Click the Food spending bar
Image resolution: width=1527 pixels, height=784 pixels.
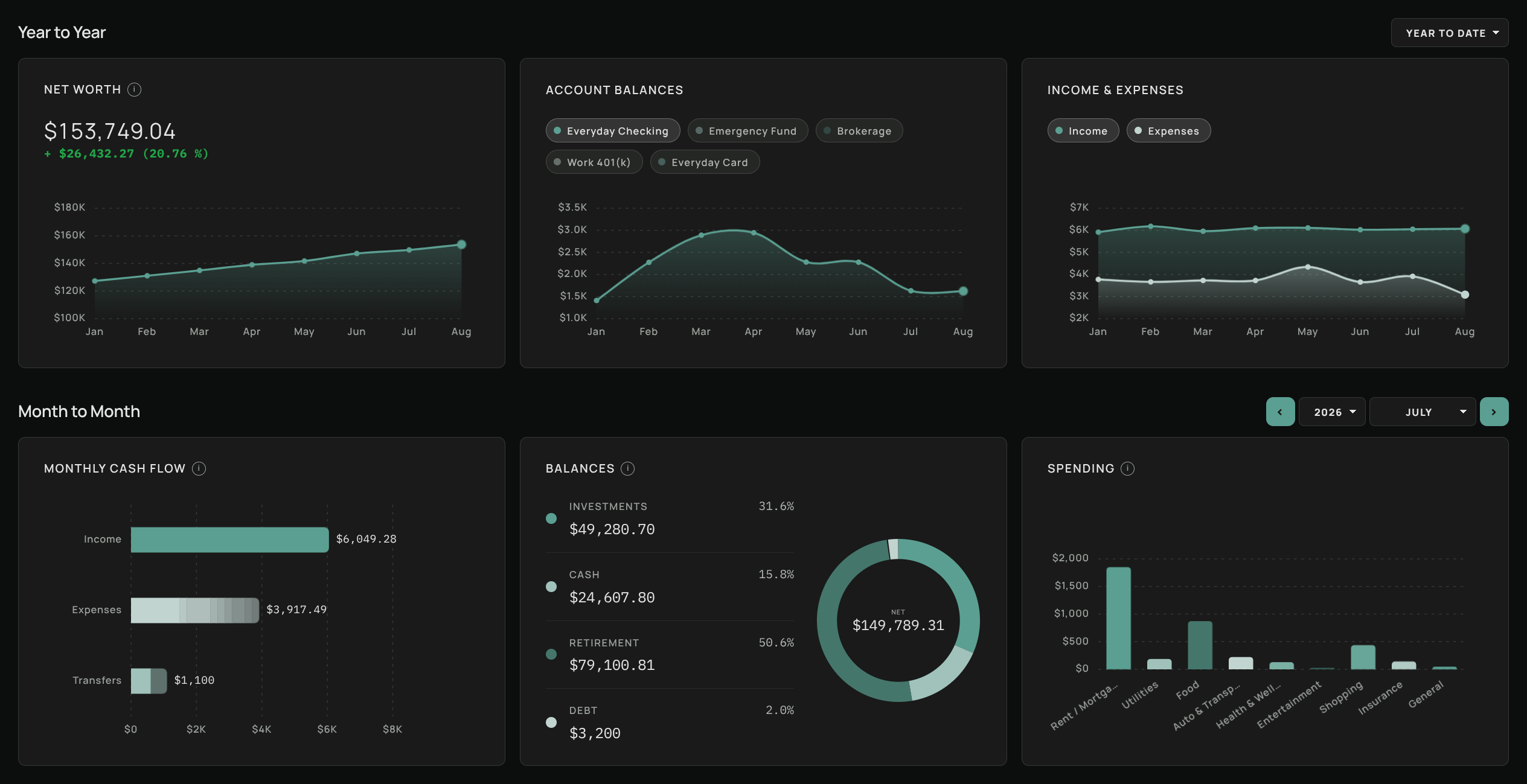click(x=1200, y=645)
